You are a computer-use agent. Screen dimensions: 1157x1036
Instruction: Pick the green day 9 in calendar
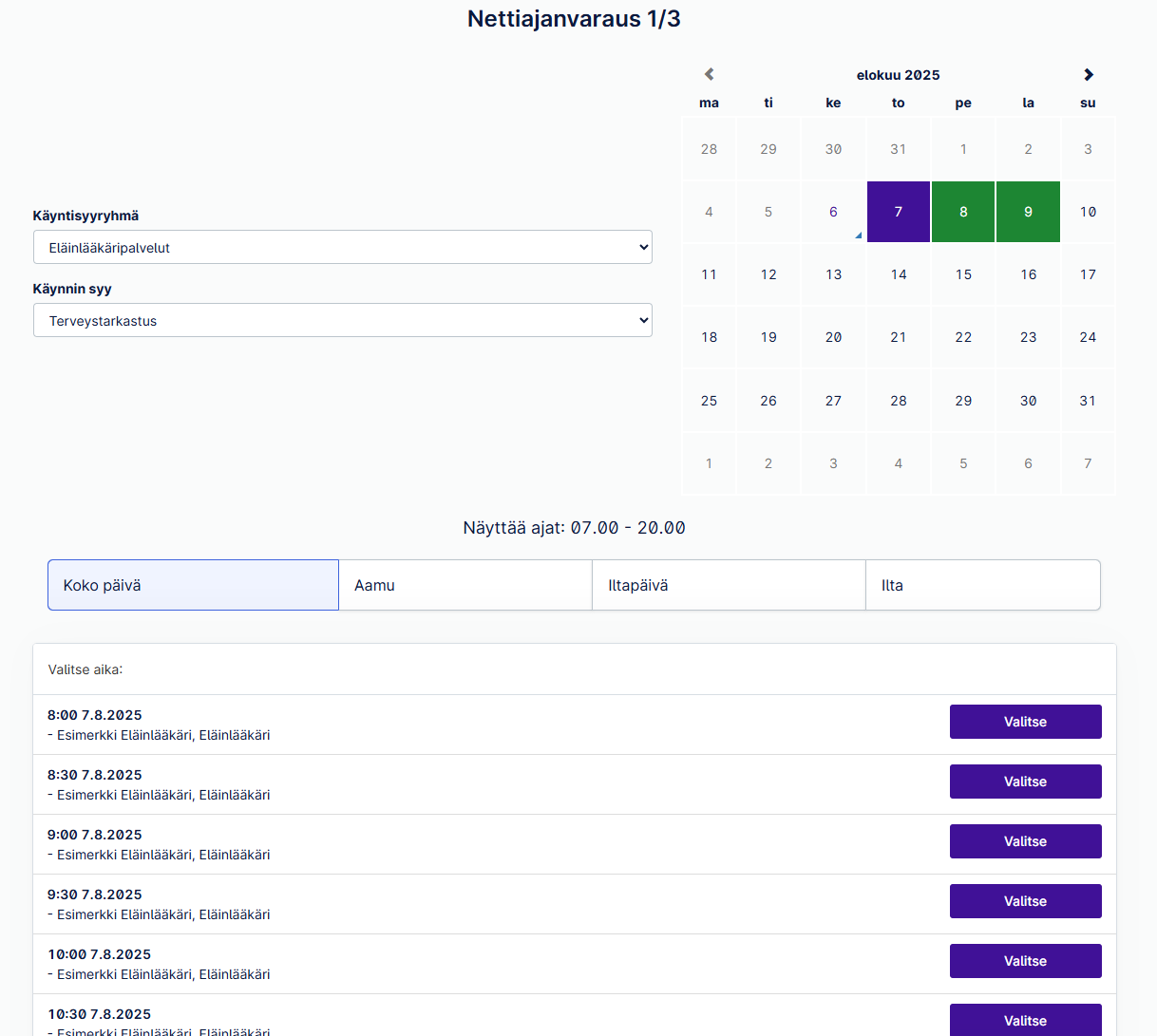tap(1028, 212)
